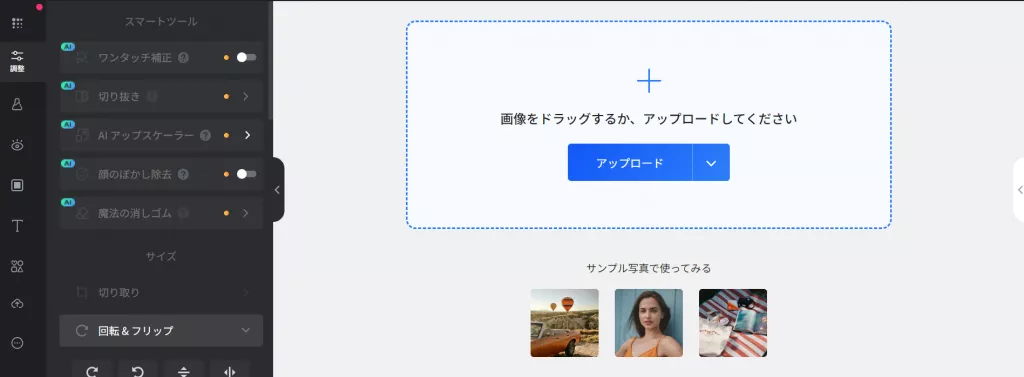Click the 切り抜き cutout tool icon

82,96
